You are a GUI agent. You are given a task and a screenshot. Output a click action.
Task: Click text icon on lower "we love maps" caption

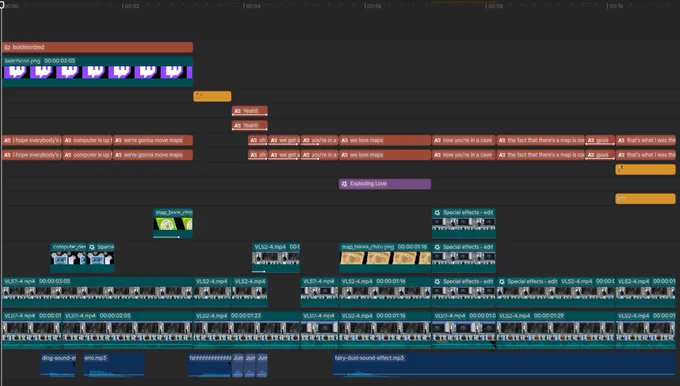344,155
